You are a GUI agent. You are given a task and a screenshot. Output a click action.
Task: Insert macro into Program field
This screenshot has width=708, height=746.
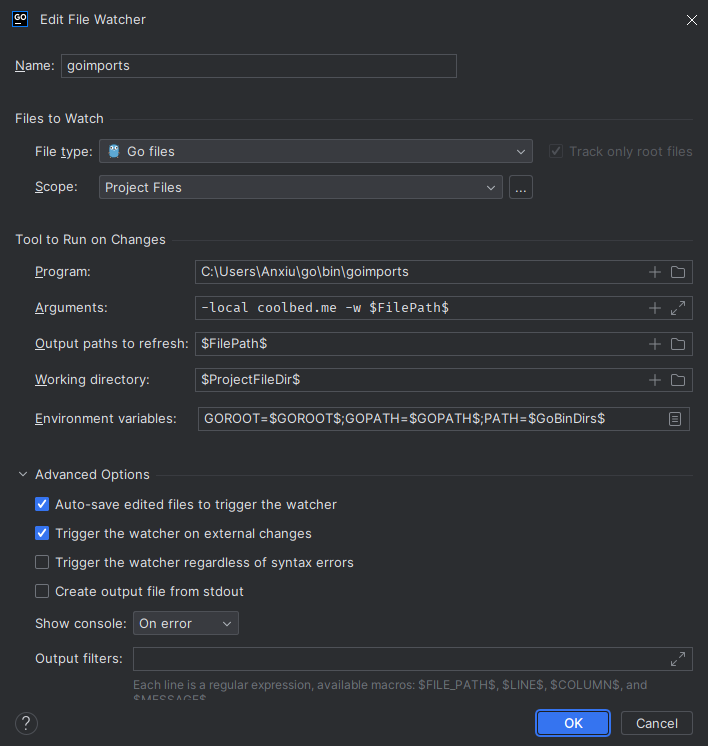[655, 272]
